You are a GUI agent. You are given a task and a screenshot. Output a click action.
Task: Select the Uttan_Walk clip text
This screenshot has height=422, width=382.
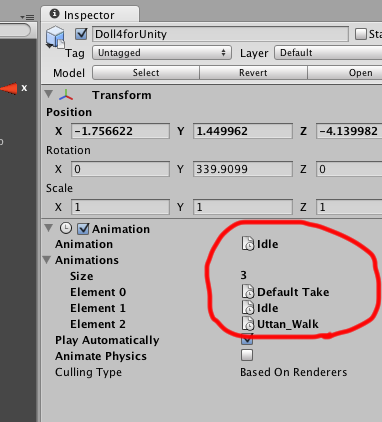(288, 324)
